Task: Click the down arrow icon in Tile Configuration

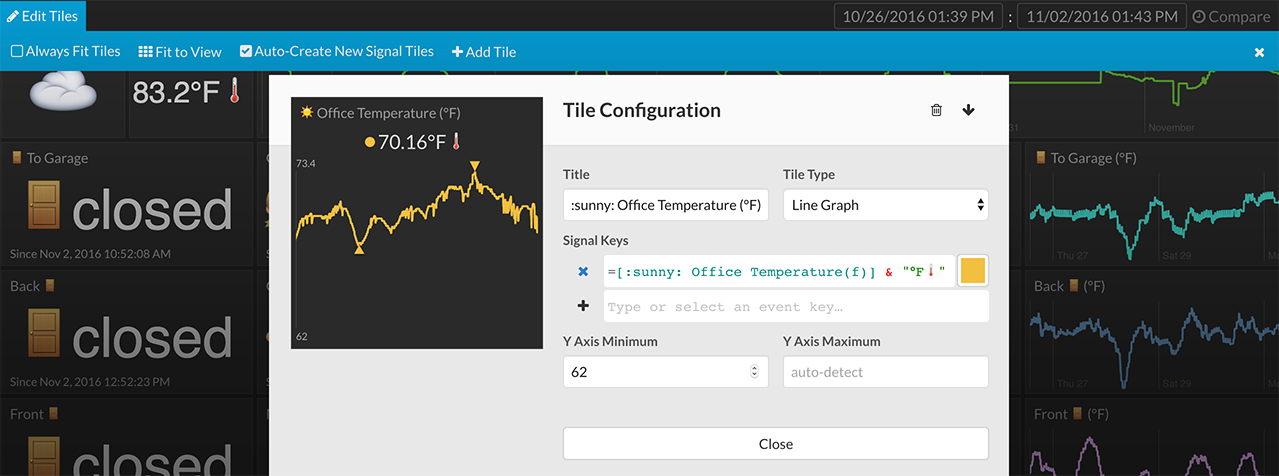Action: point(968,110)
